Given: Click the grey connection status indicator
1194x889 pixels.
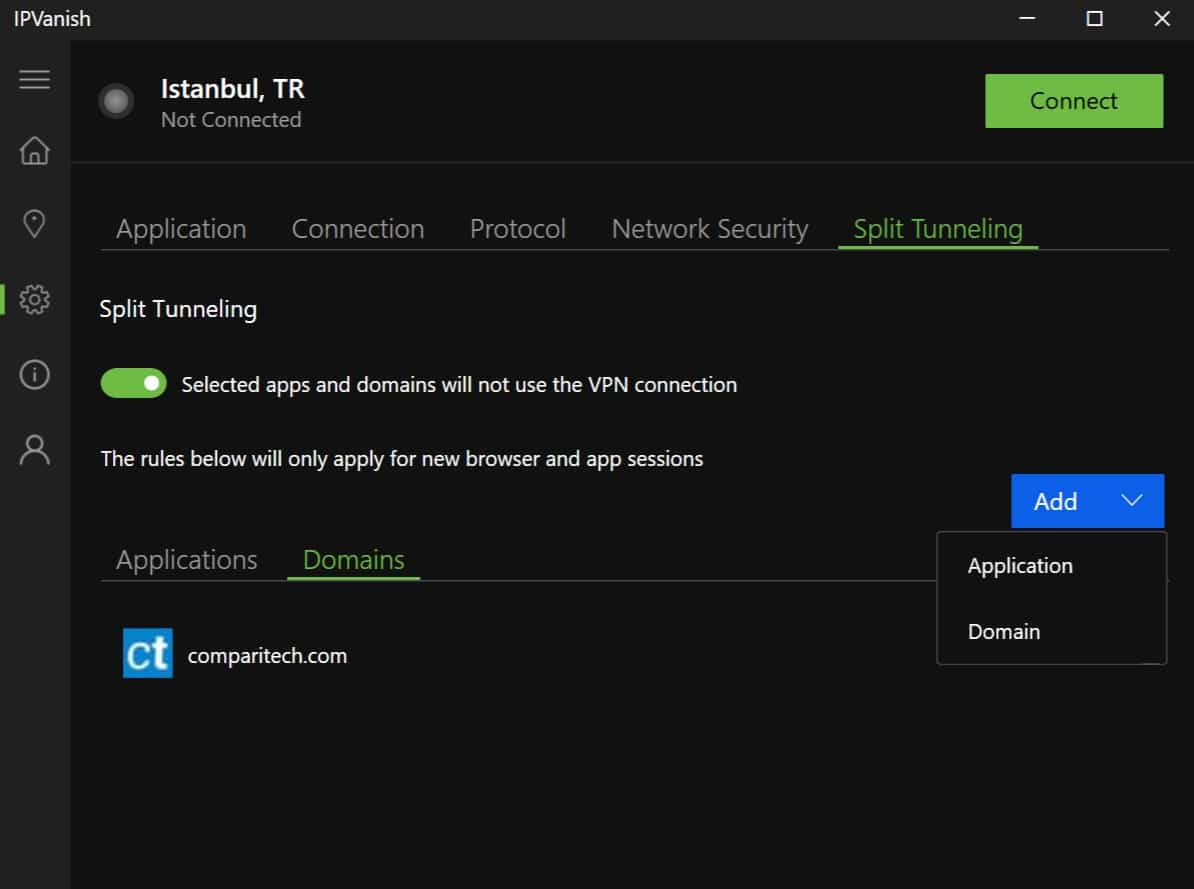Looking at the screenshot, I should coord(117,101).
